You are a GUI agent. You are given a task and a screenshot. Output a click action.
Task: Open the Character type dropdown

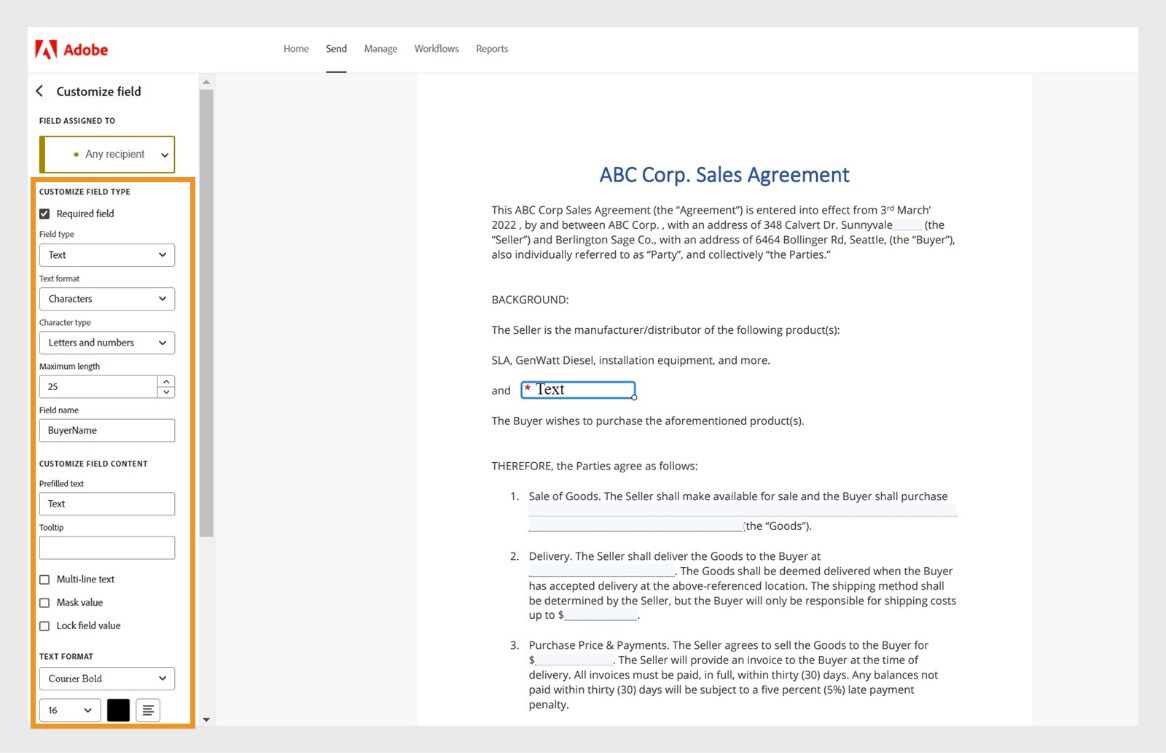pos(107,343)
